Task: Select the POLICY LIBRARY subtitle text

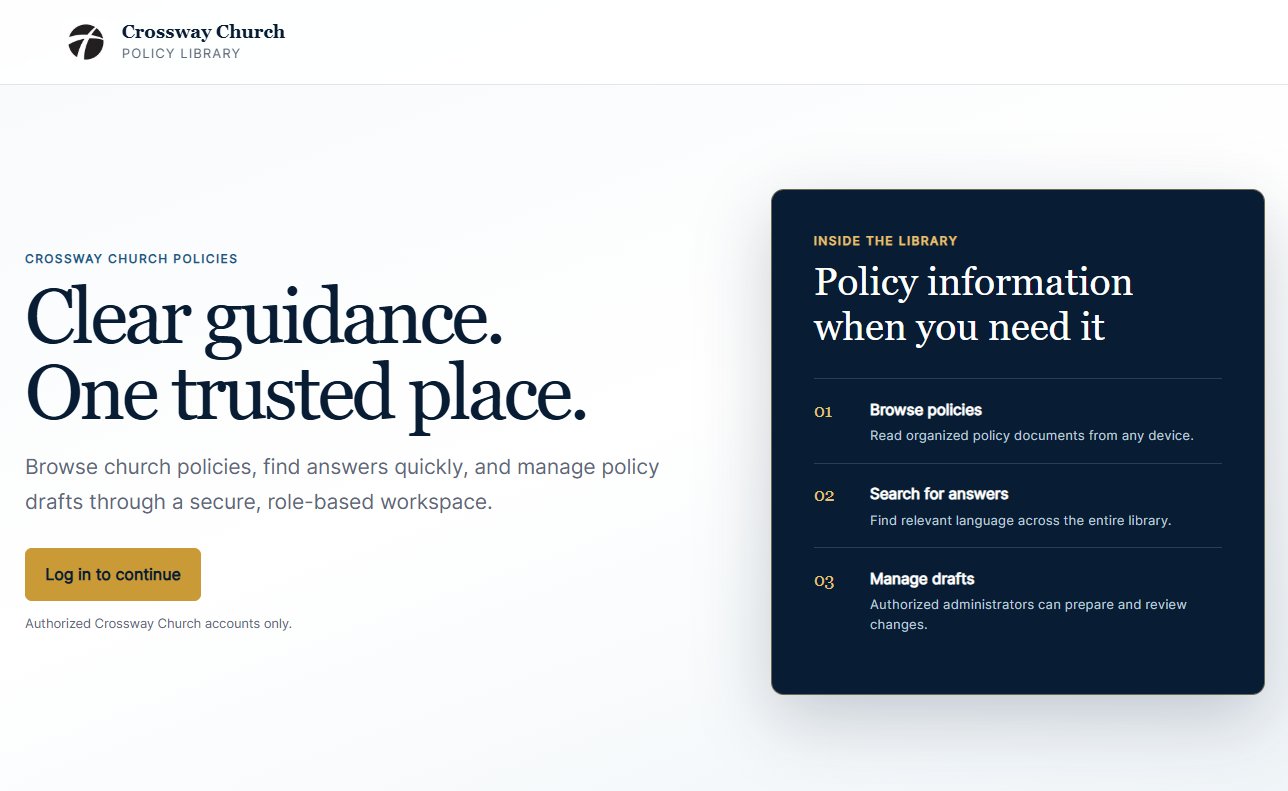Action: 181,54
